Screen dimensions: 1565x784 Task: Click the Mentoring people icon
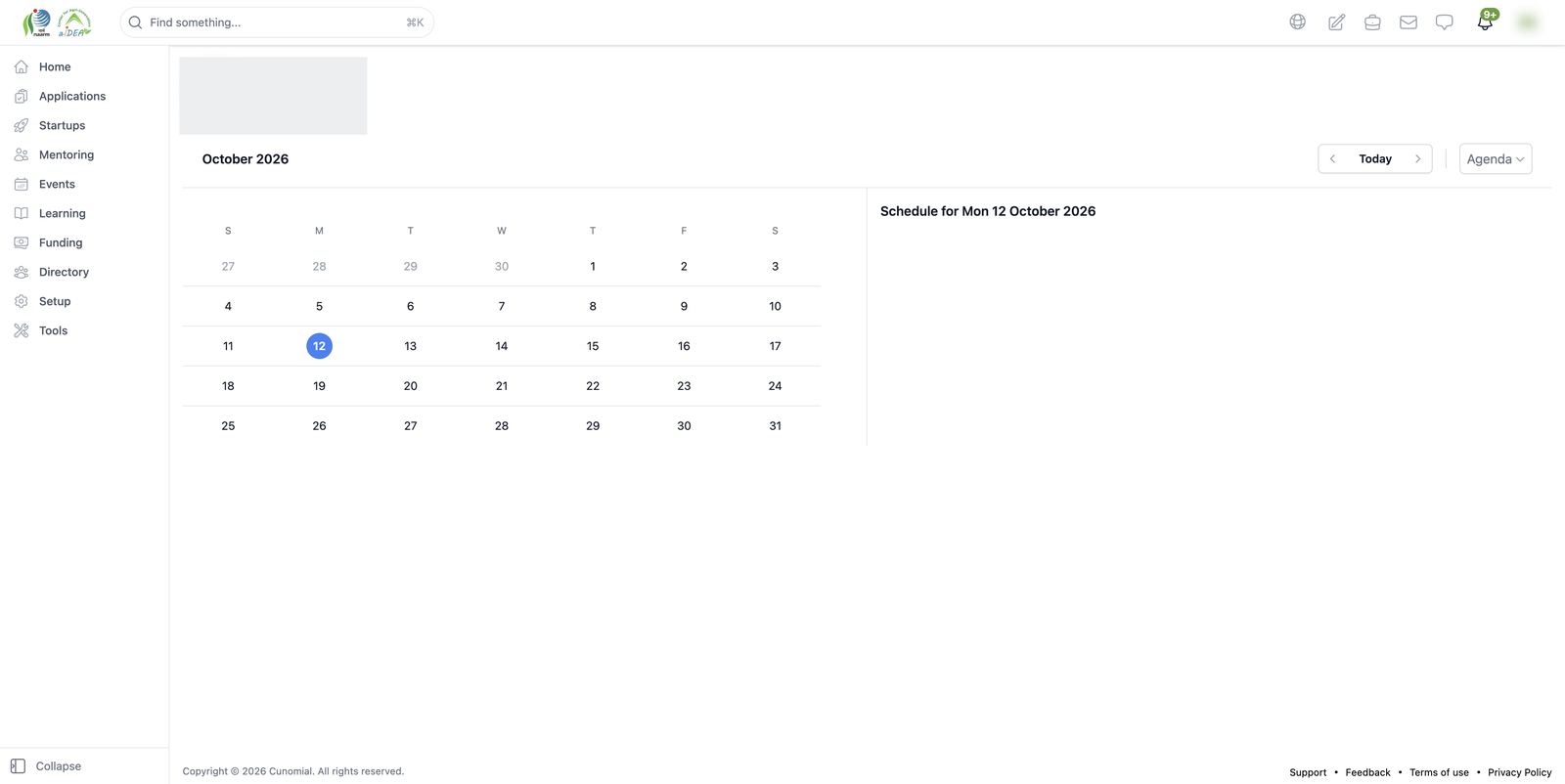(x=21, y=154)
